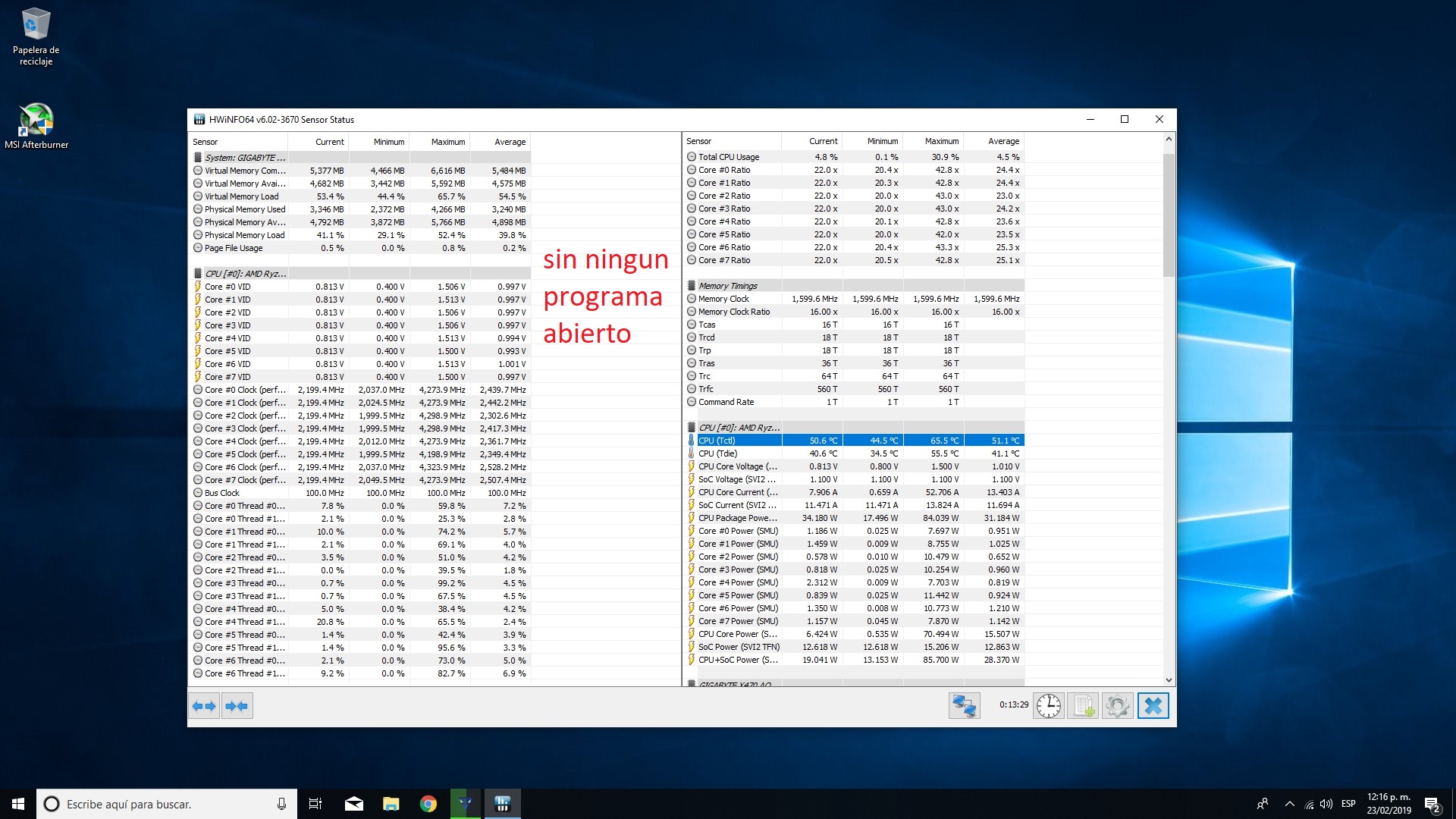Select the Virtual Memory Load row
Screen dimensions: 1456x819
[x=359, y=196]
